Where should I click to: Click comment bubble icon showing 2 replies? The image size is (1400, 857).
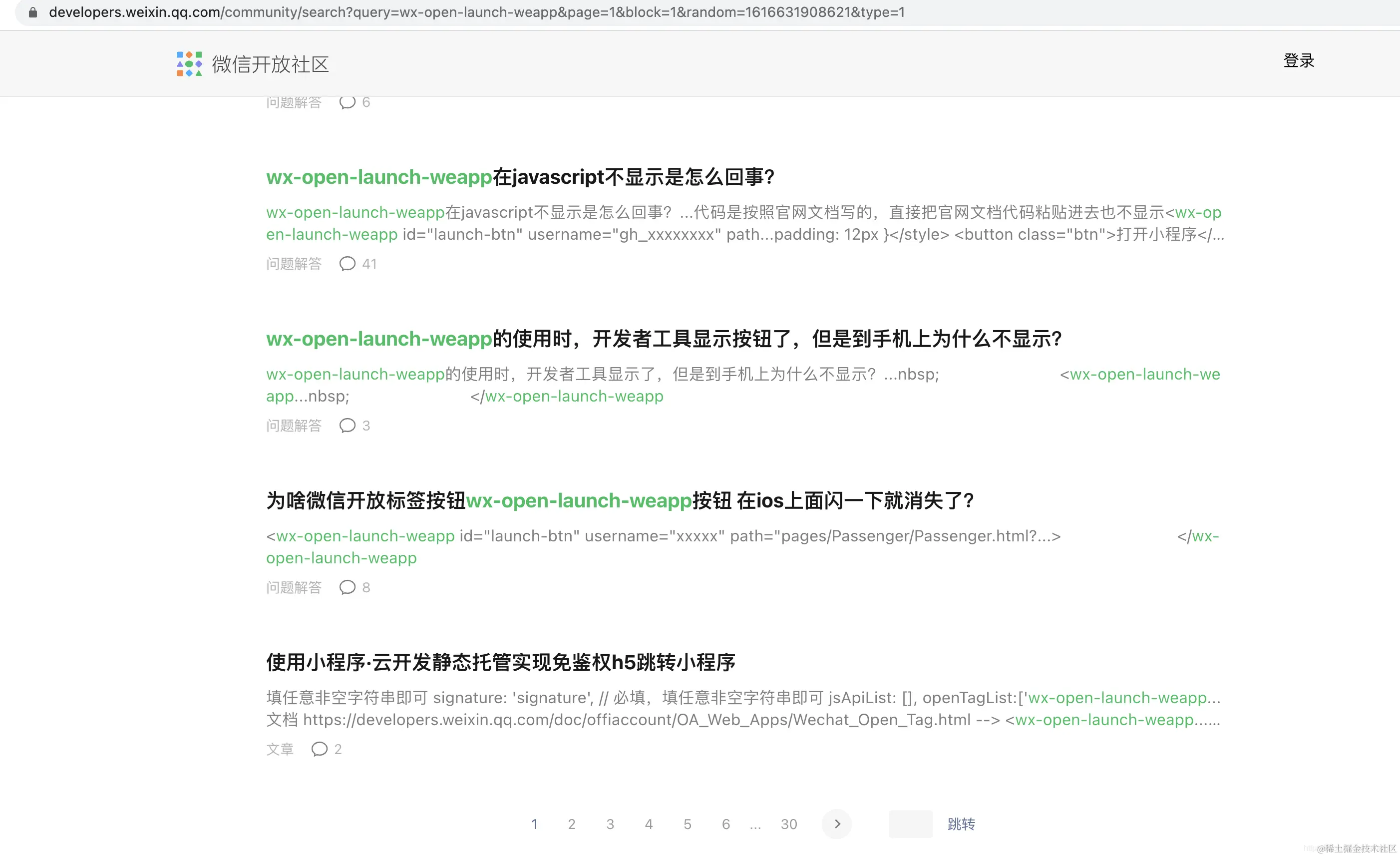320,749
